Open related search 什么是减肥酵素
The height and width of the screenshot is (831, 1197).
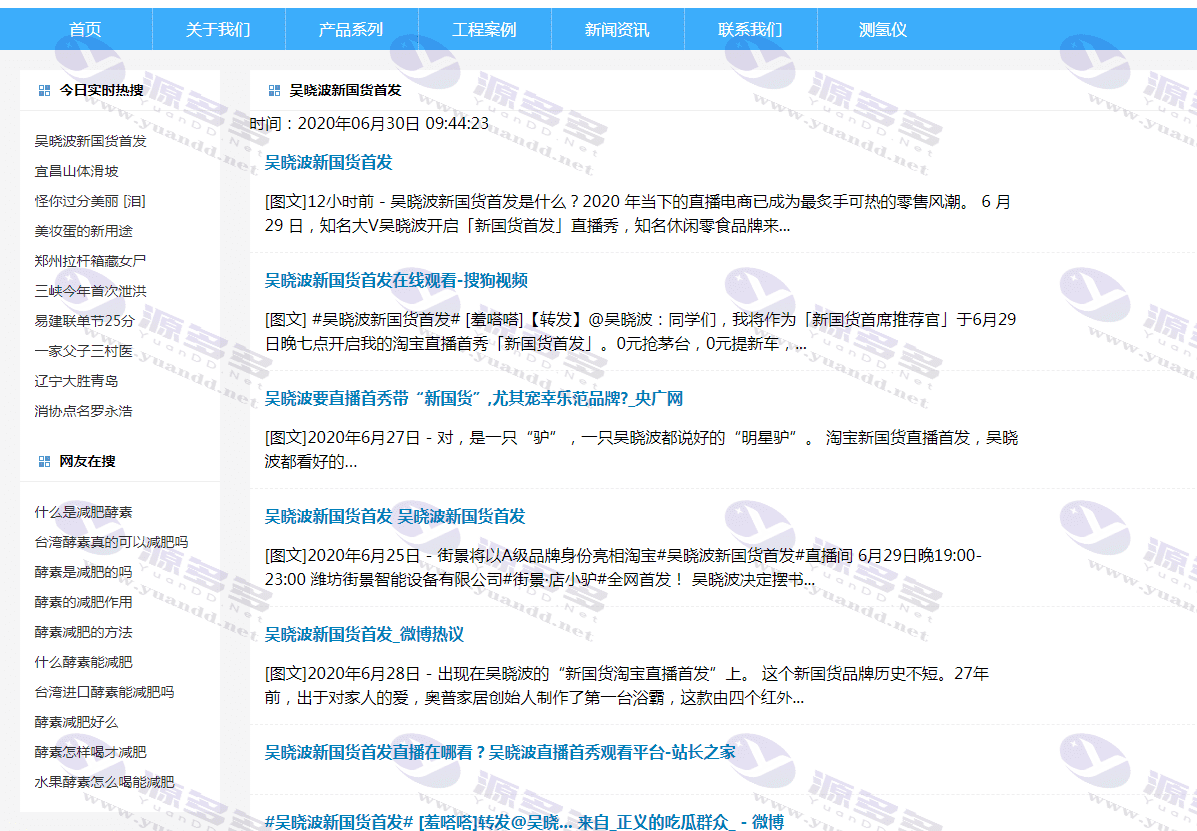83,512
